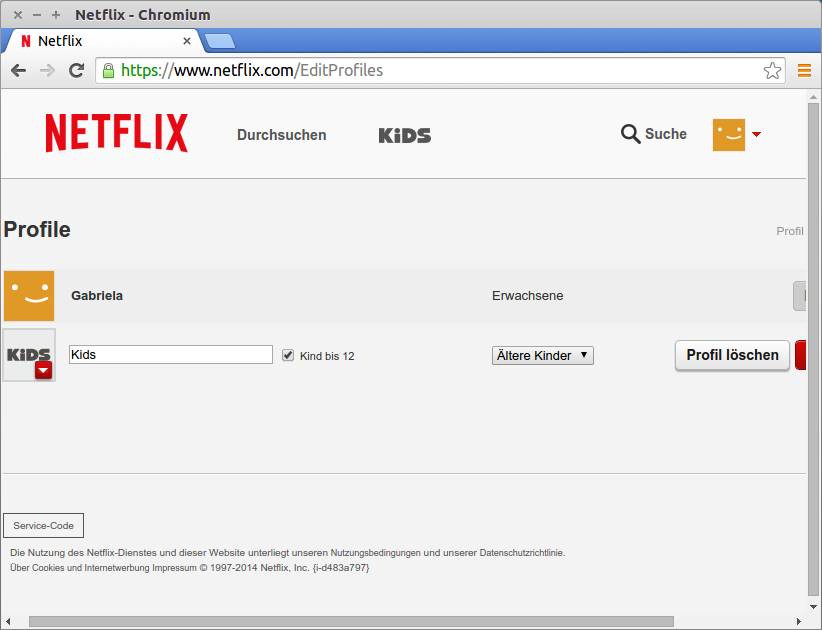The width and height of the screenshot is (822, 630).
Task: Click the green padlock security icon
Action: (108, 70)
